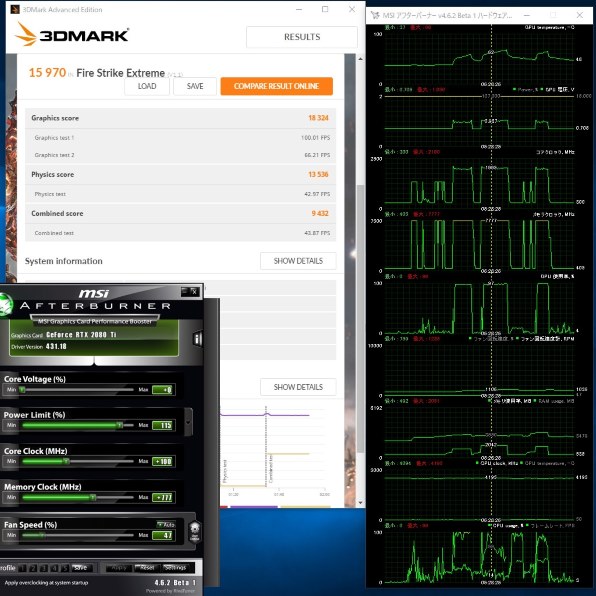
Task: Click the MSI hardware monitor window title icon
Action: pos(375,15)
